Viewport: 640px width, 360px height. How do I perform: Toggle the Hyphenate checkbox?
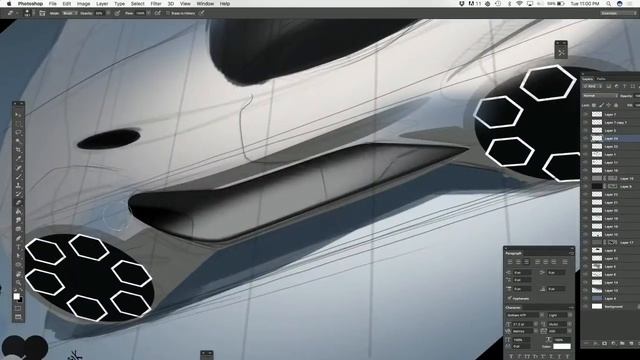coord(510,298)
